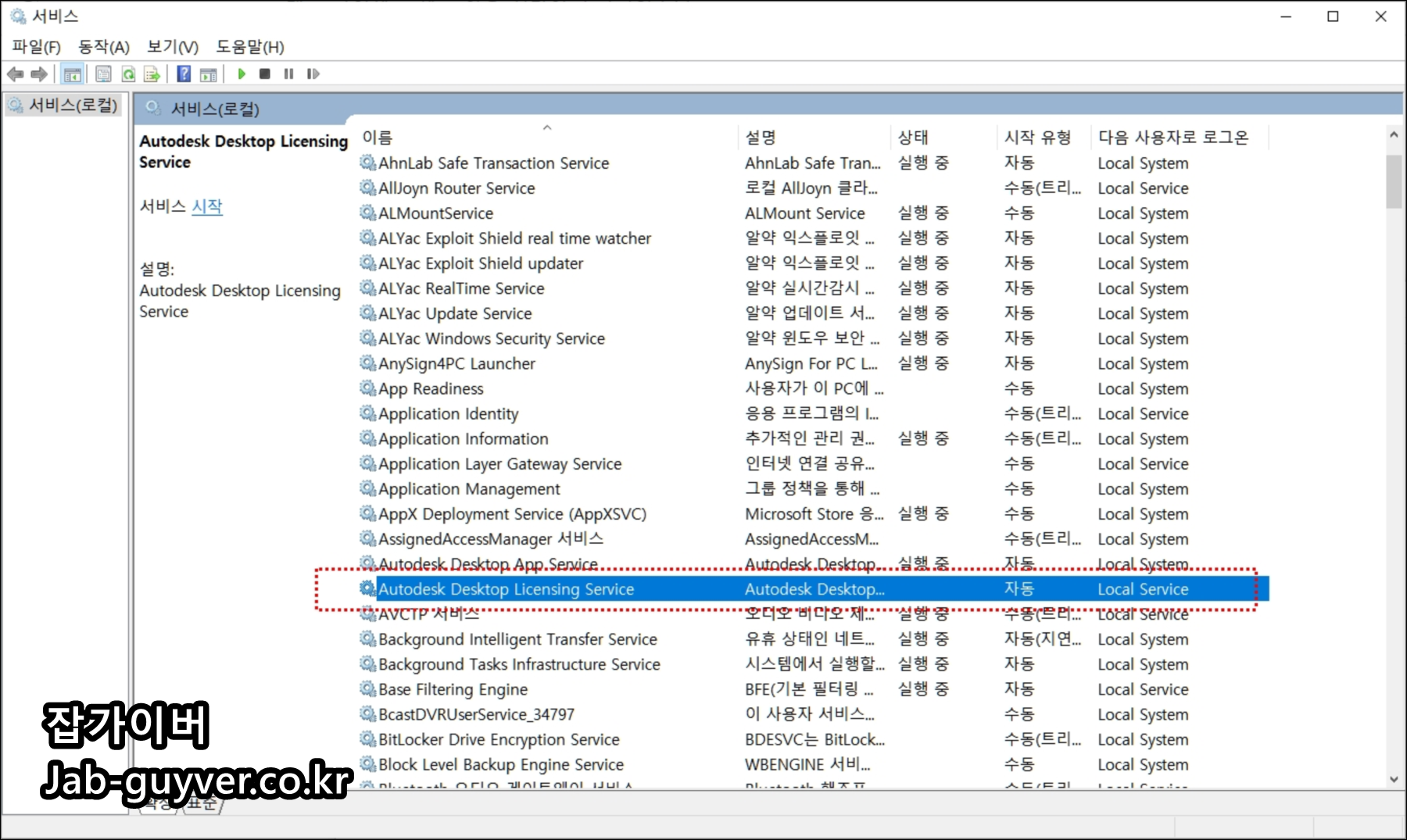Click the Restart Service icon
This screenshot has height=840, width=1407.
(x=313, y=74)
